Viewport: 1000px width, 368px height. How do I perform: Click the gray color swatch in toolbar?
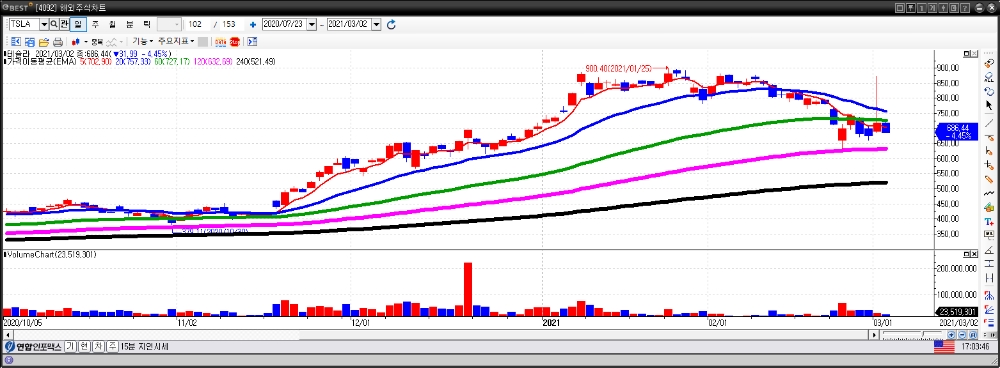(203, 41)
